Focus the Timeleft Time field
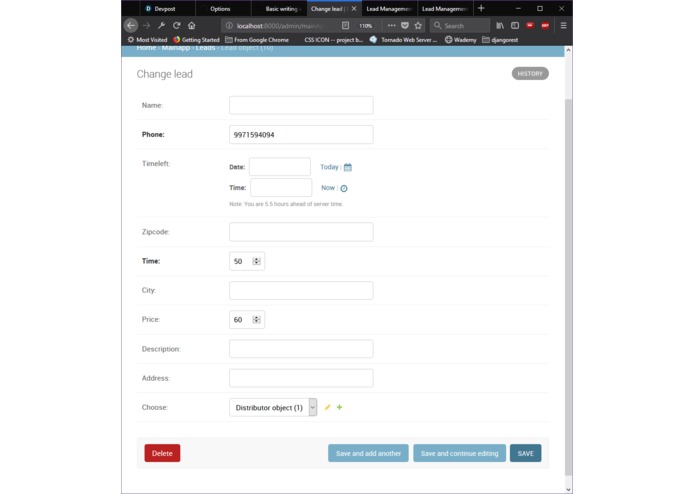Image resolution: width=695 pixels, height=494 pixels. [281, 187]
